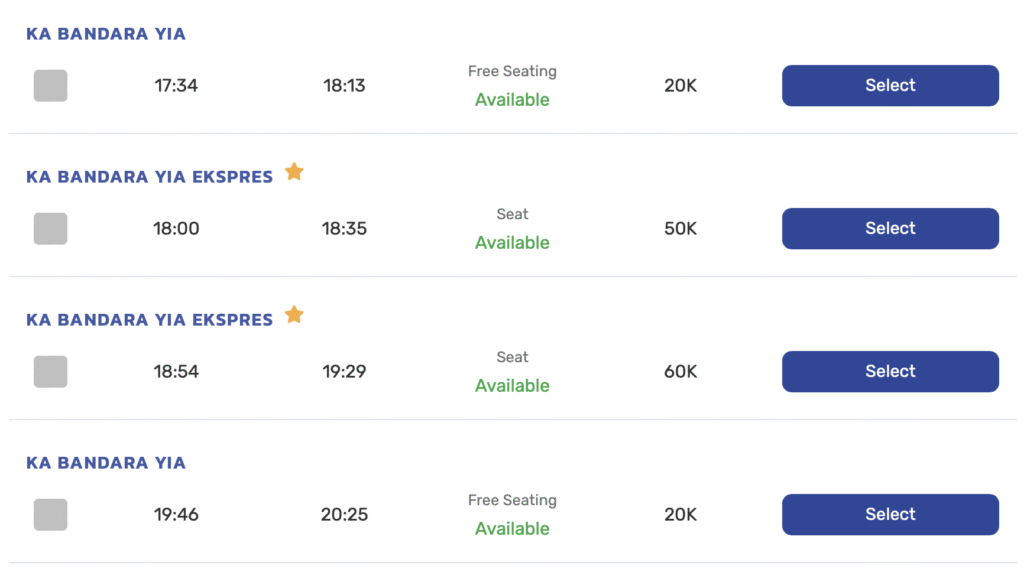Click the gray icon for the 19:46 train
The image size is (1024, 585).
(50, 515)
